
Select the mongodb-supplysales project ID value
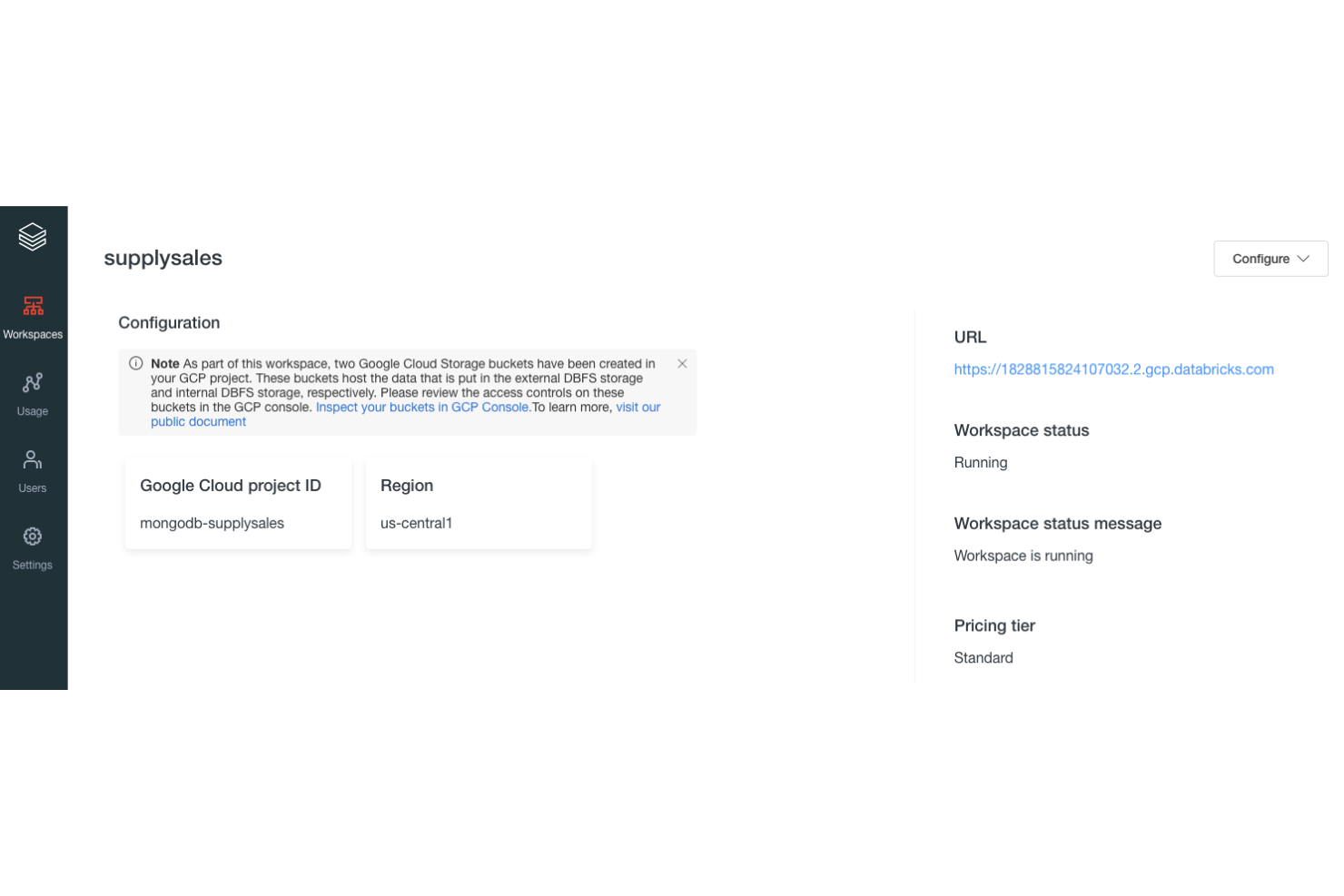tap(212, 524)
